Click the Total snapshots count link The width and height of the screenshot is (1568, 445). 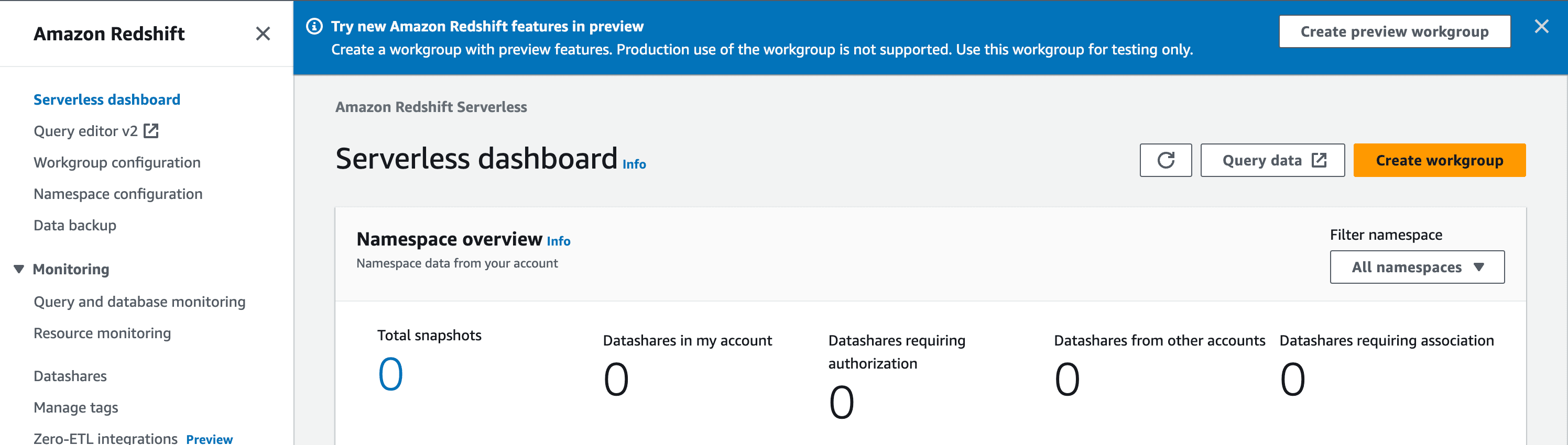point(390,374)
